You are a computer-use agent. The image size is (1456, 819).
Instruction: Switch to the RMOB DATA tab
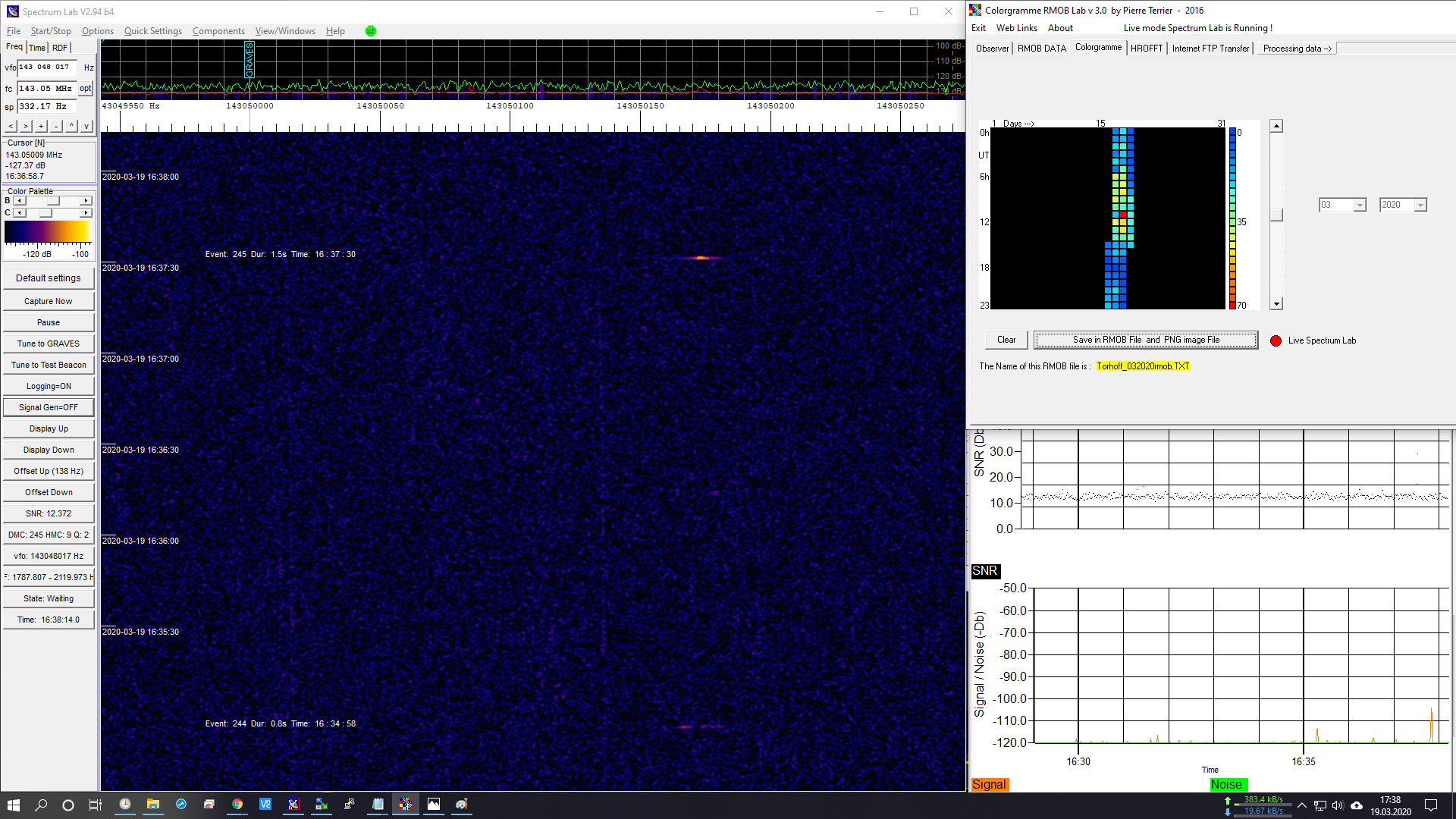coord(1042,49)
